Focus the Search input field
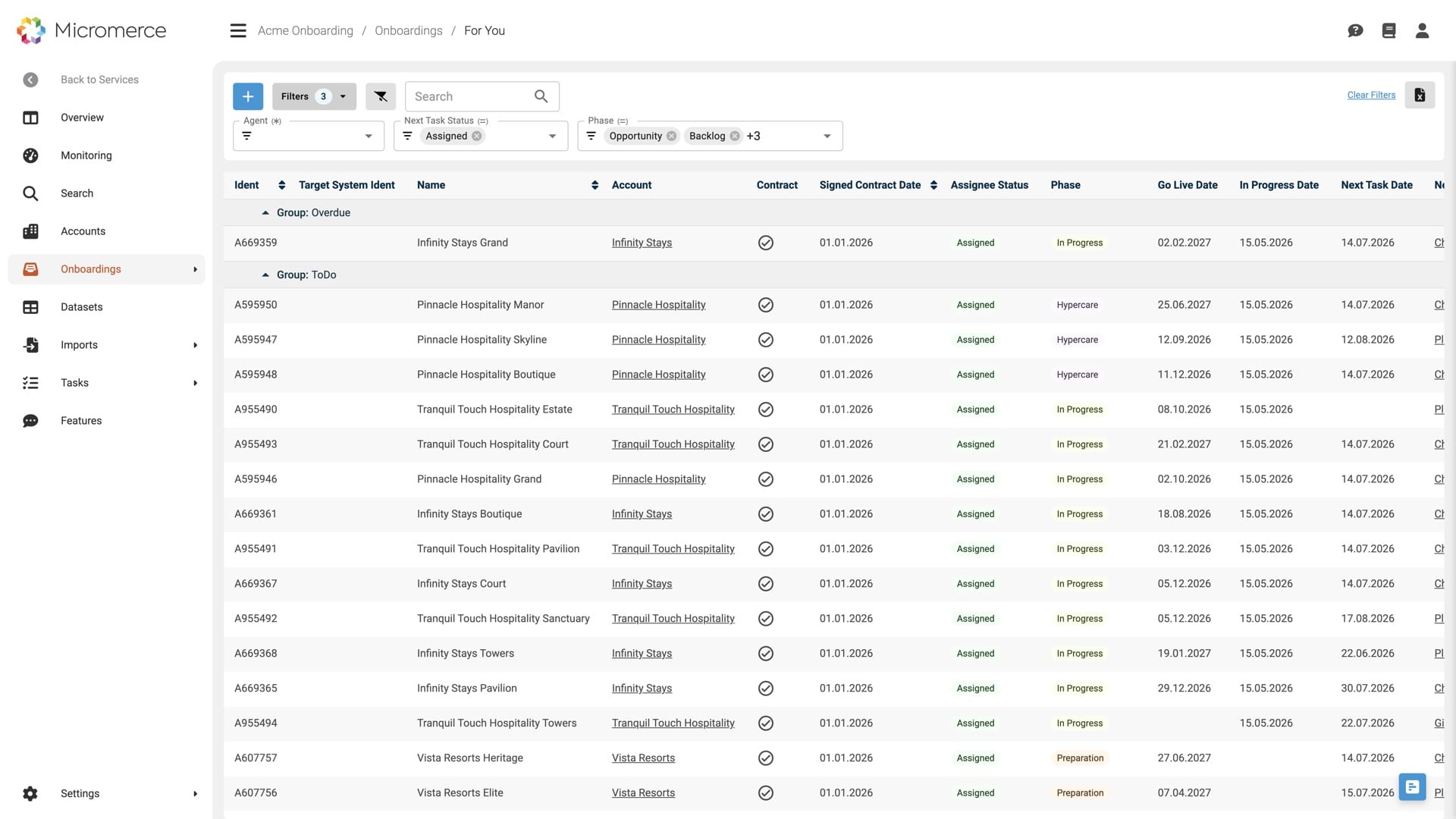1456x819 pixels. click(470, 96)
